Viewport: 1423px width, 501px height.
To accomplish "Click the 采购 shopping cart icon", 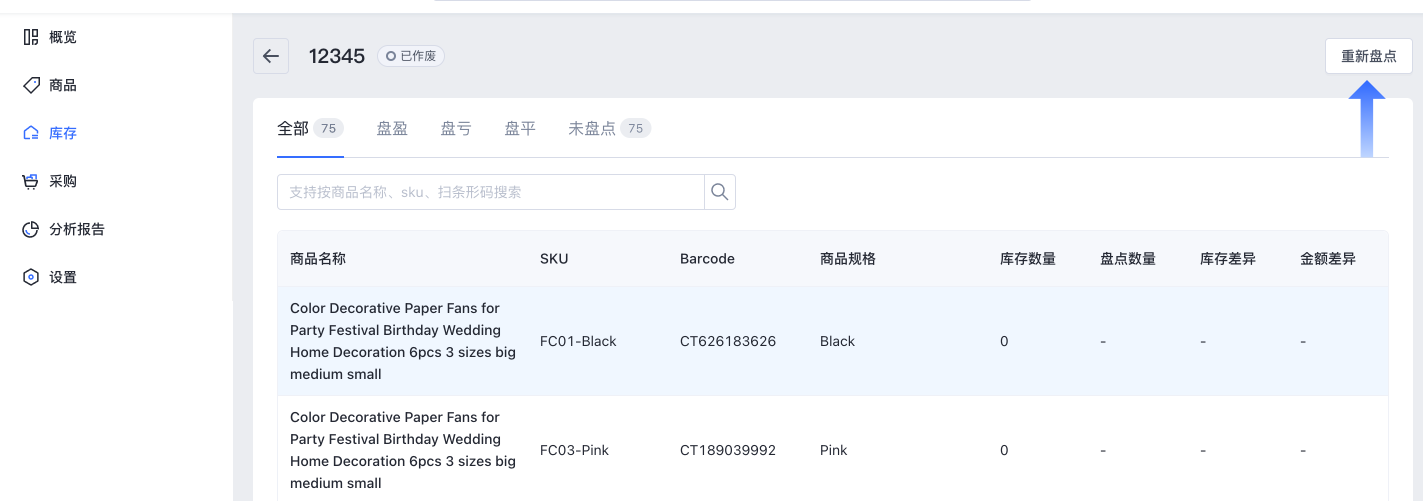I will click(31, 181).
